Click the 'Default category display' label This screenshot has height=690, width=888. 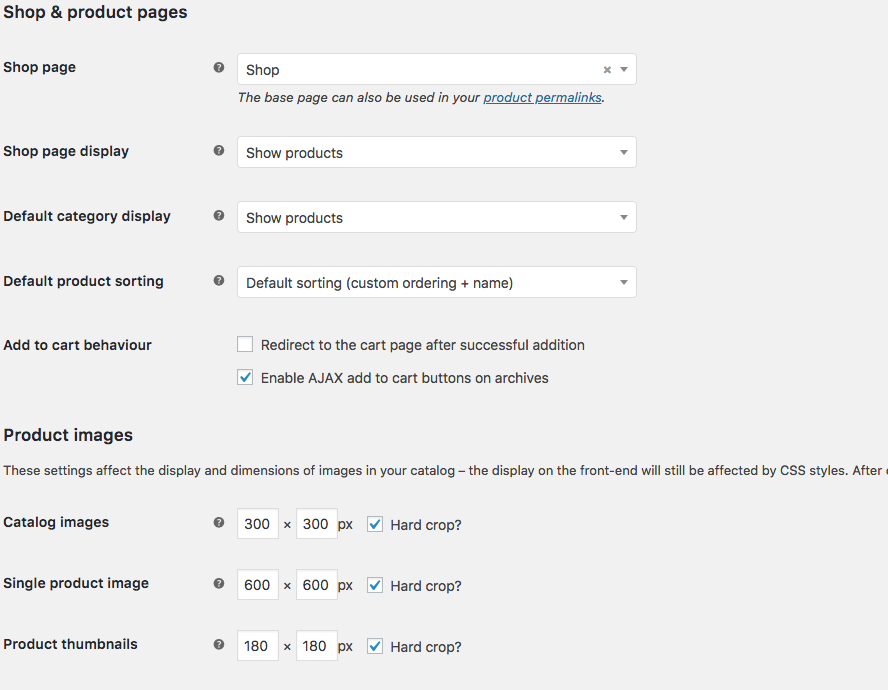pos(87,216)
